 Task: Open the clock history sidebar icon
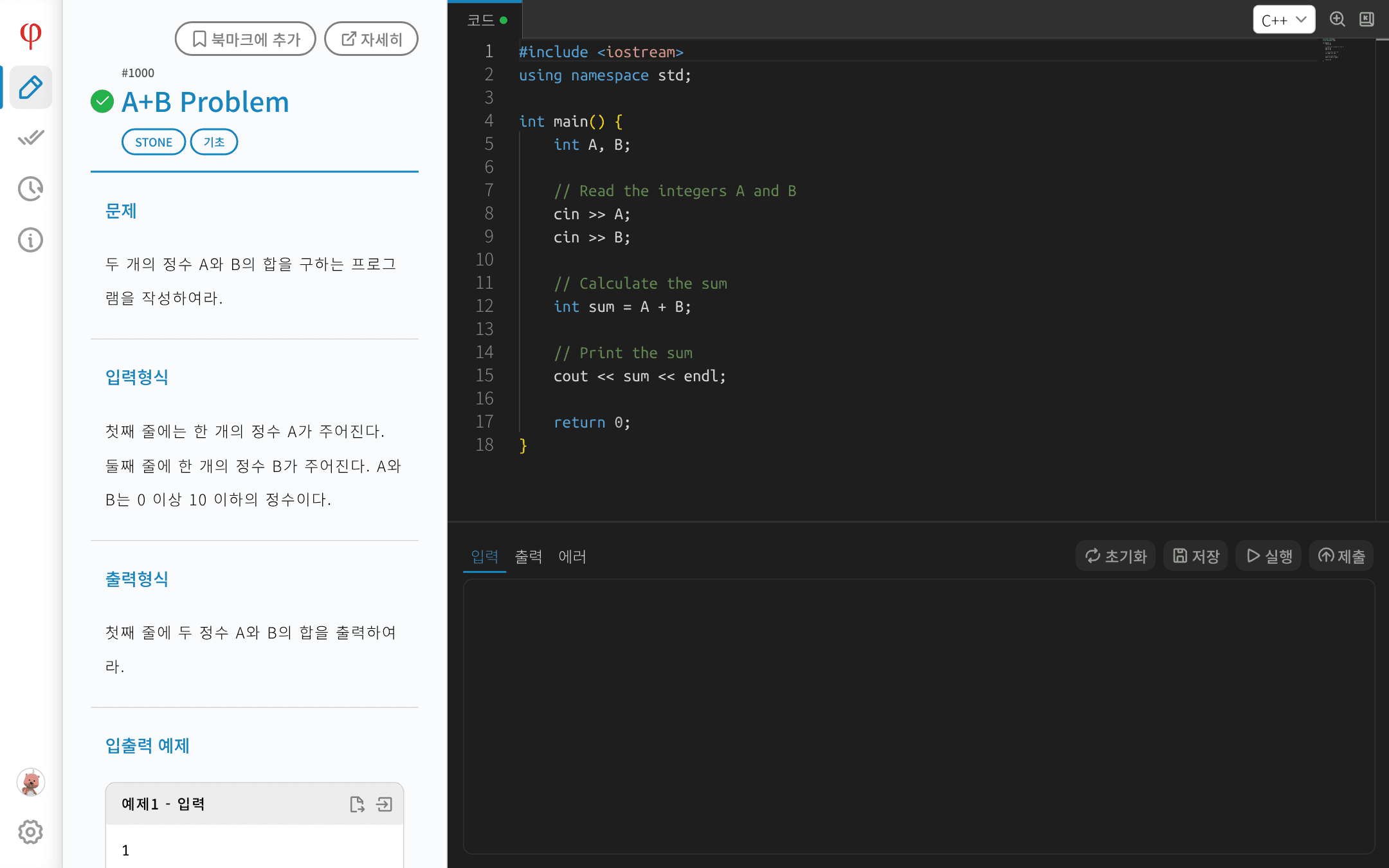(30, 188)
